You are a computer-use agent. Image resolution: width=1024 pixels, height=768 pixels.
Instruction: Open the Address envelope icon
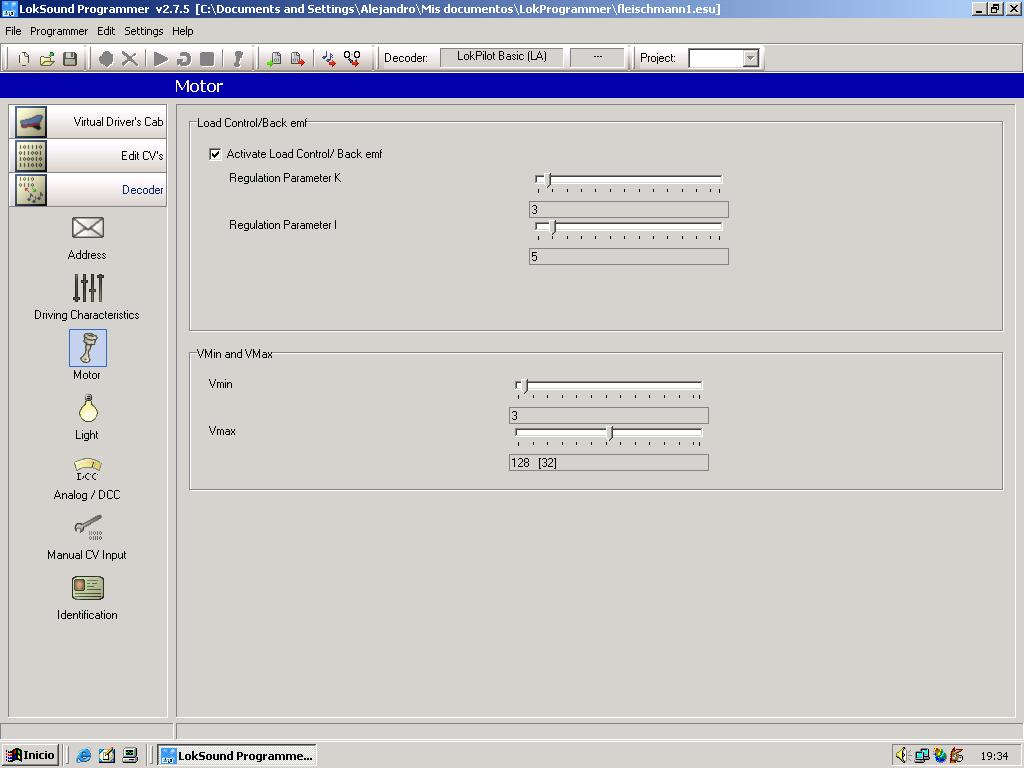coord(88,228)
